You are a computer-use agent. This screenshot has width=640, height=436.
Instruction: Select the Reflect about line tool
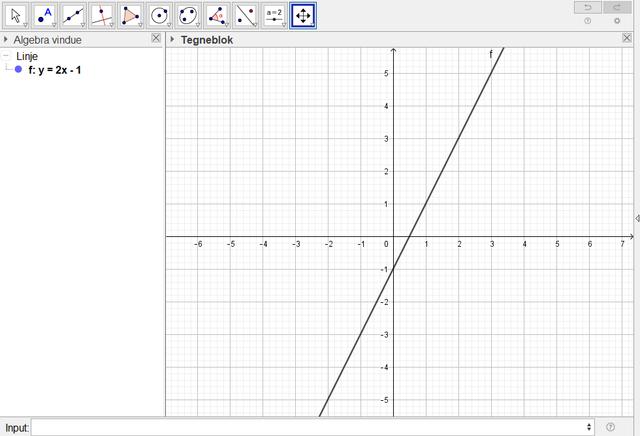[246, 16]
